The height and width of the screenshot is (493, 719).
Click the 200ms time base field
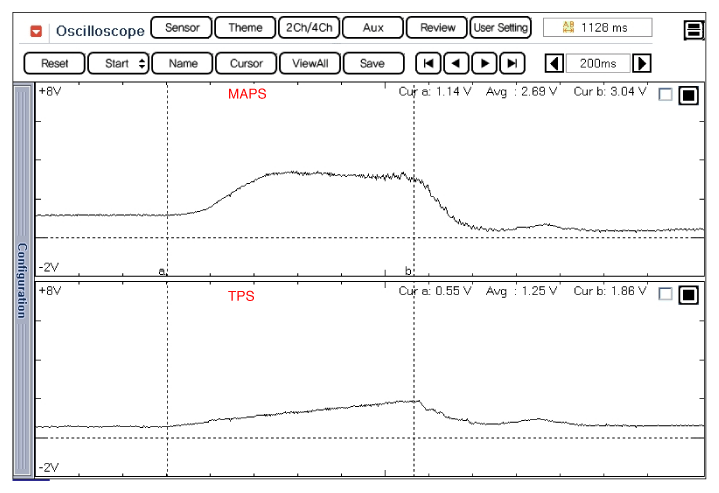coord(598,63)
